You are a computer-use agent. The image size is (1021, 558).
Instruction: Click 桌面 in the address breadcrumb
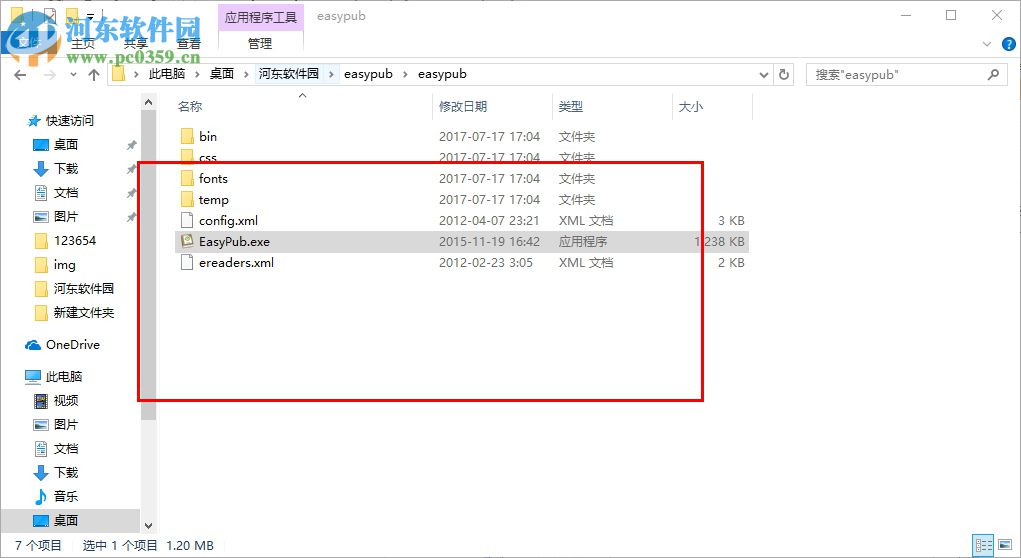pyautogui.click(x=221, y=74)
